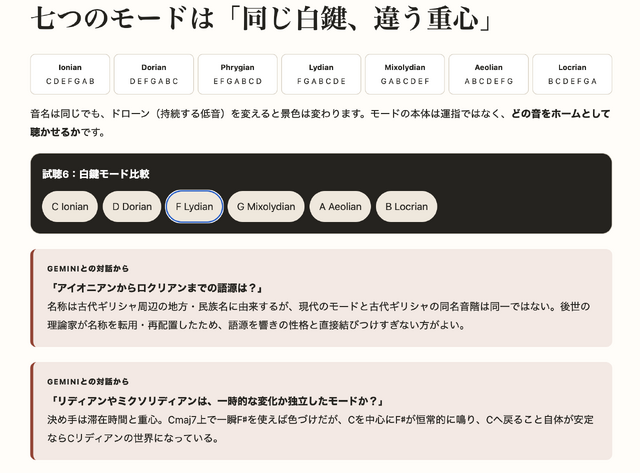
Task: Play the C Ionian sample
Action: pyautogui.click(x=70, y=207)
